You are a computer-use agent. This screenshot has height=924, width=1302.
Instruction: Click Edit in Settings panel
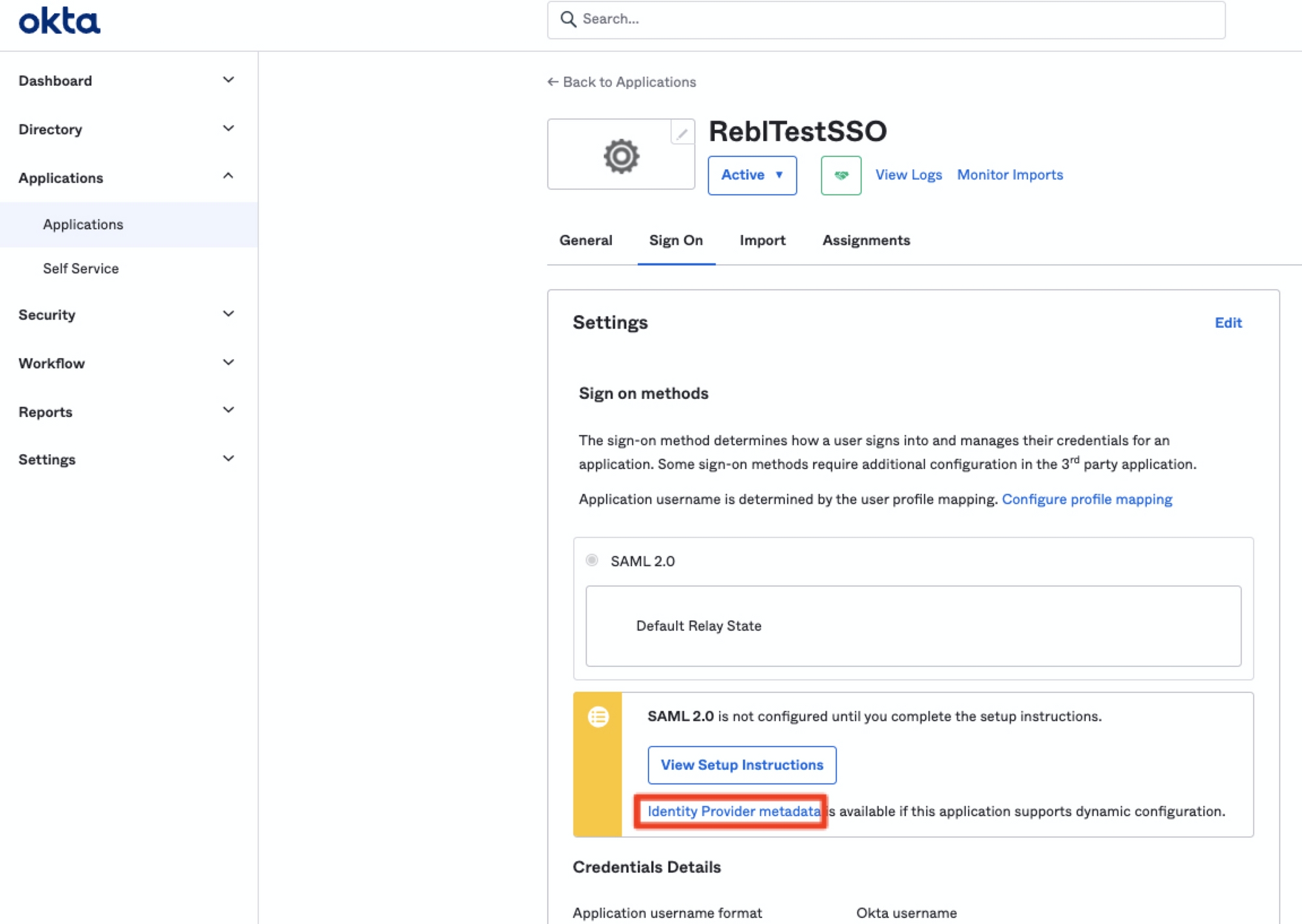[1228, 323]
